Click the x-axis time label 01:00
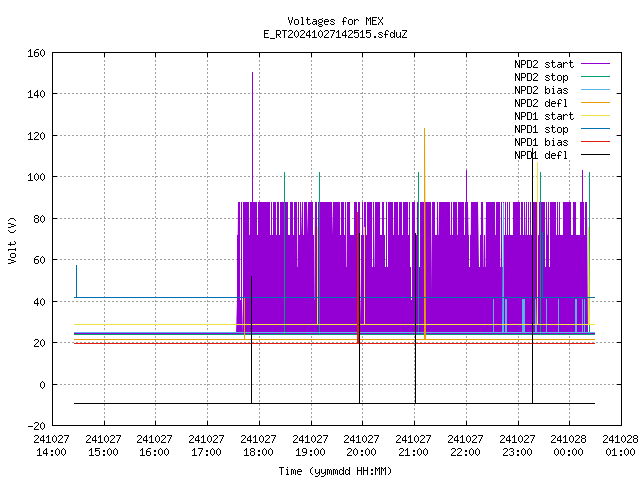This screenshot has width=640, height=480. (620, 452)
